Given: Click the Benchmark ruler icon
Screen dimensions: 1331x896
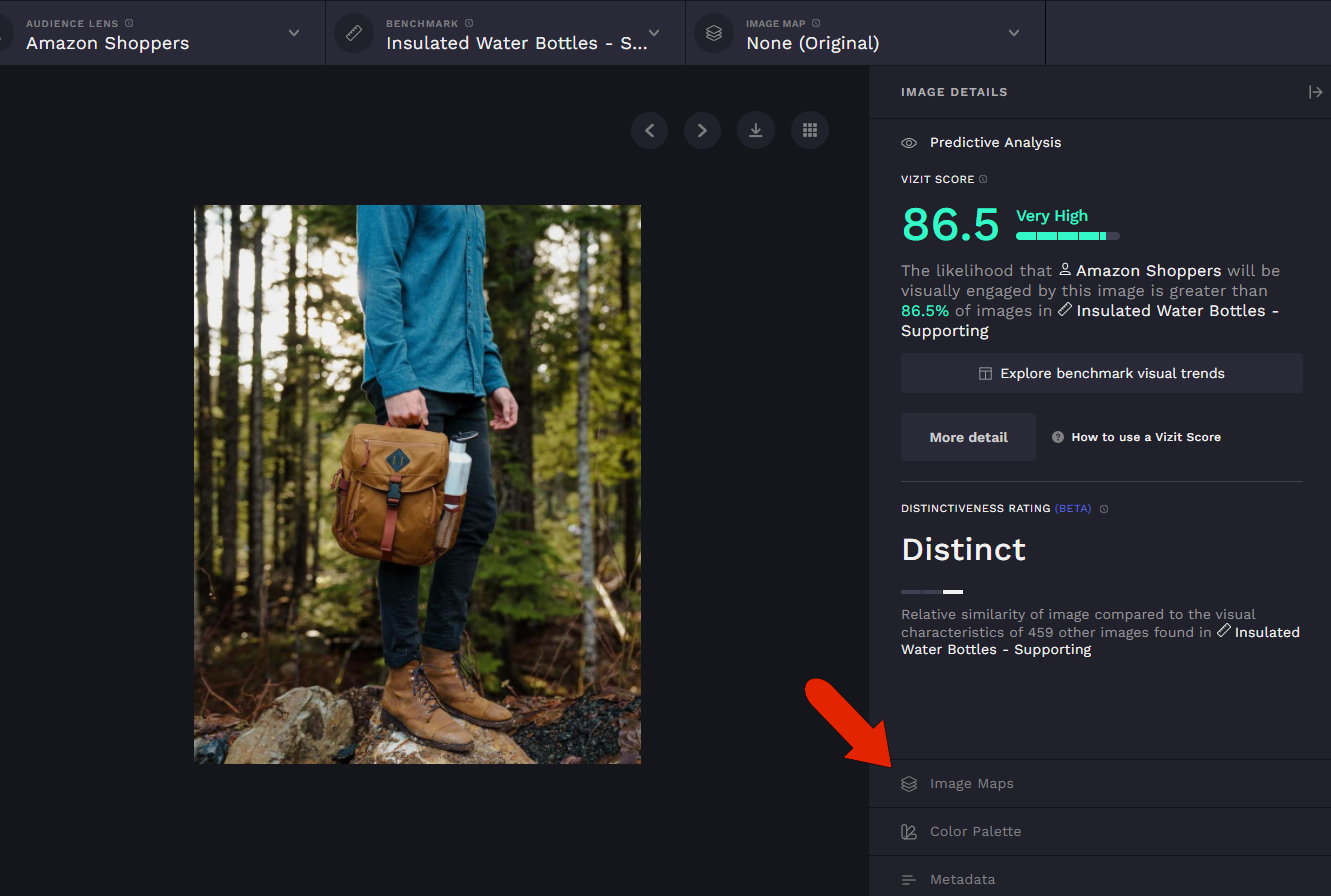Looking at the screenshot, I should point(354,33).
